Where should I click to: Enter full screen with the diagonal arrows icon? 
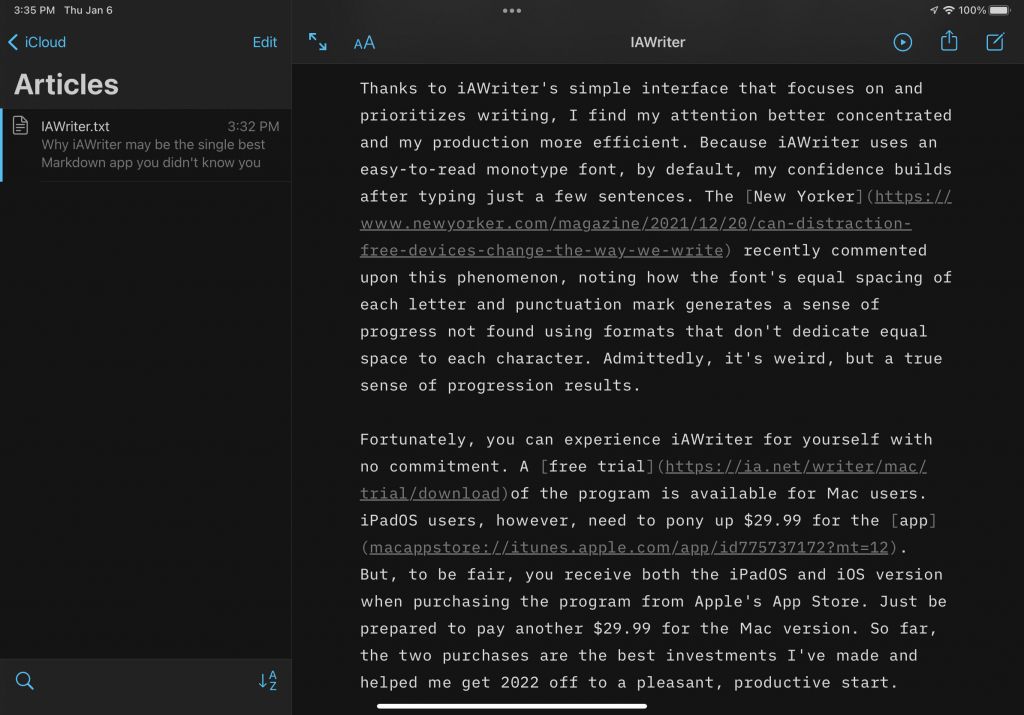(x=318, y=42)
